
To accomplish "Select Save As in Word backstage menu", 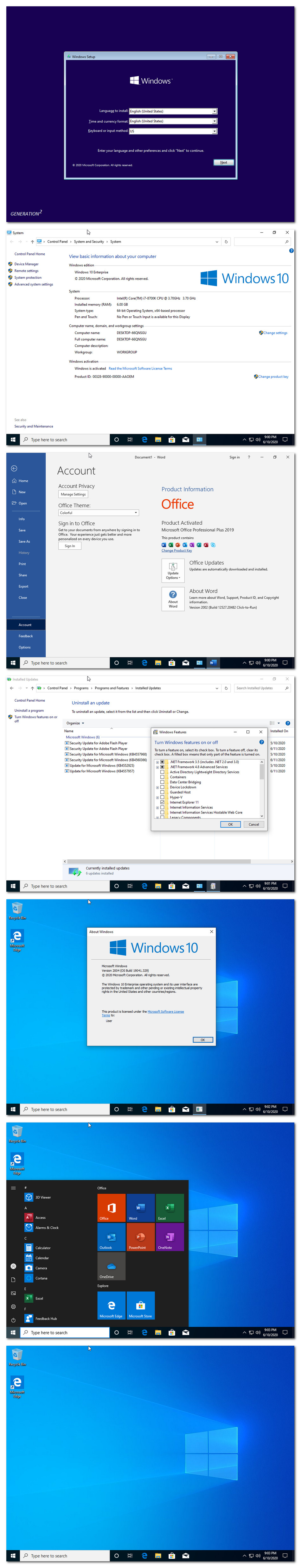I will click(x=24, y=541).
